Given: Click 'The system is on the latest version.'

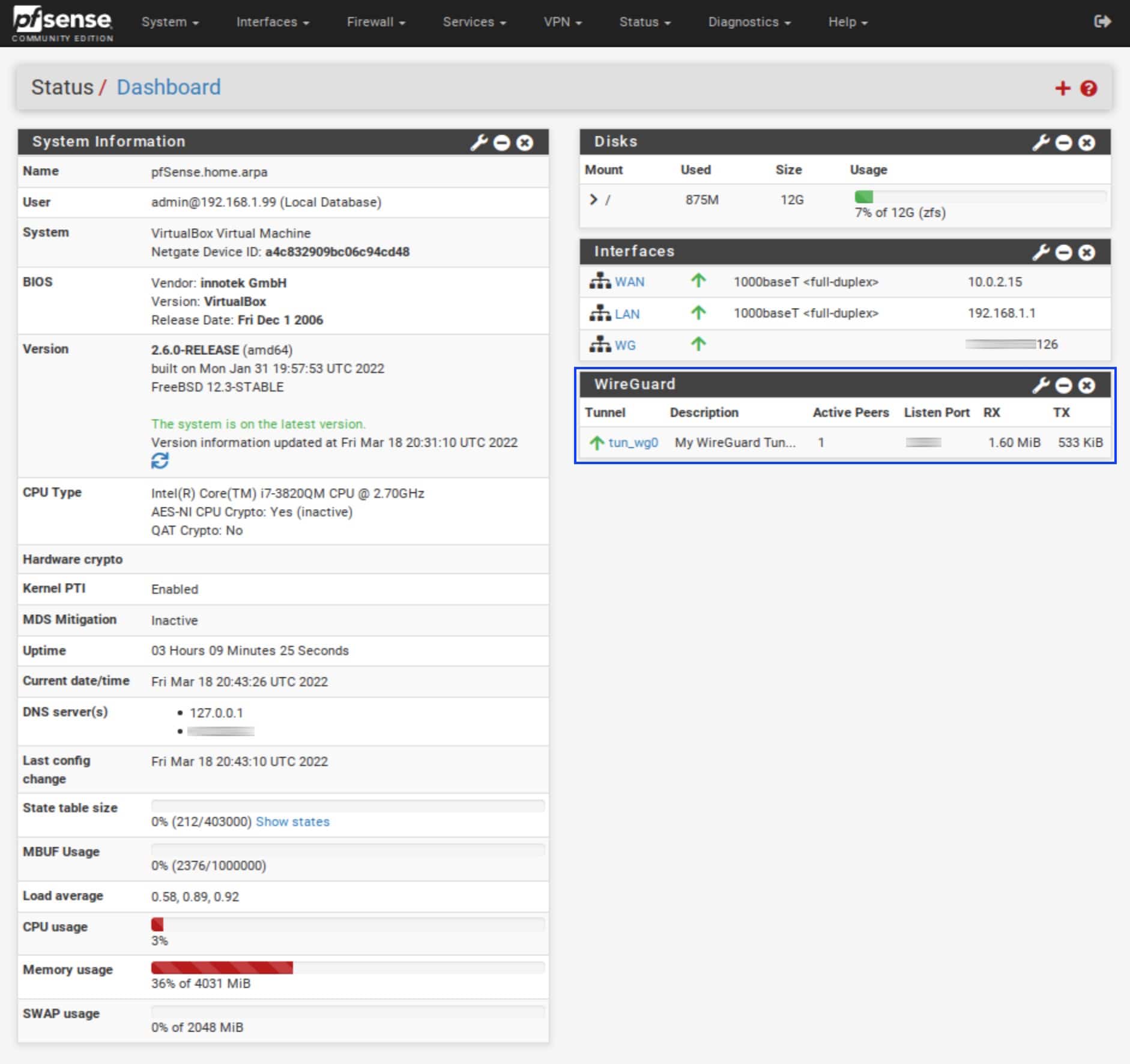Looking at the screenshot, I should point(258,424).
